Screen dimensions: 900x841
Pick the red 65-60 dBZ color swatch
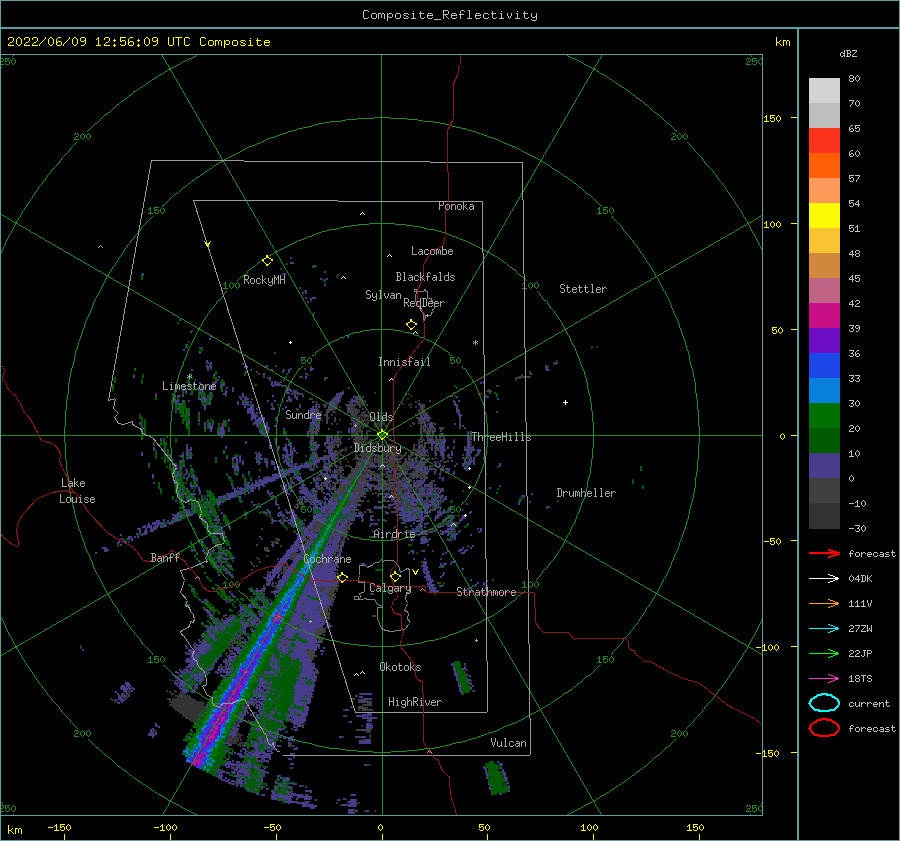click(x=824, y=141)
